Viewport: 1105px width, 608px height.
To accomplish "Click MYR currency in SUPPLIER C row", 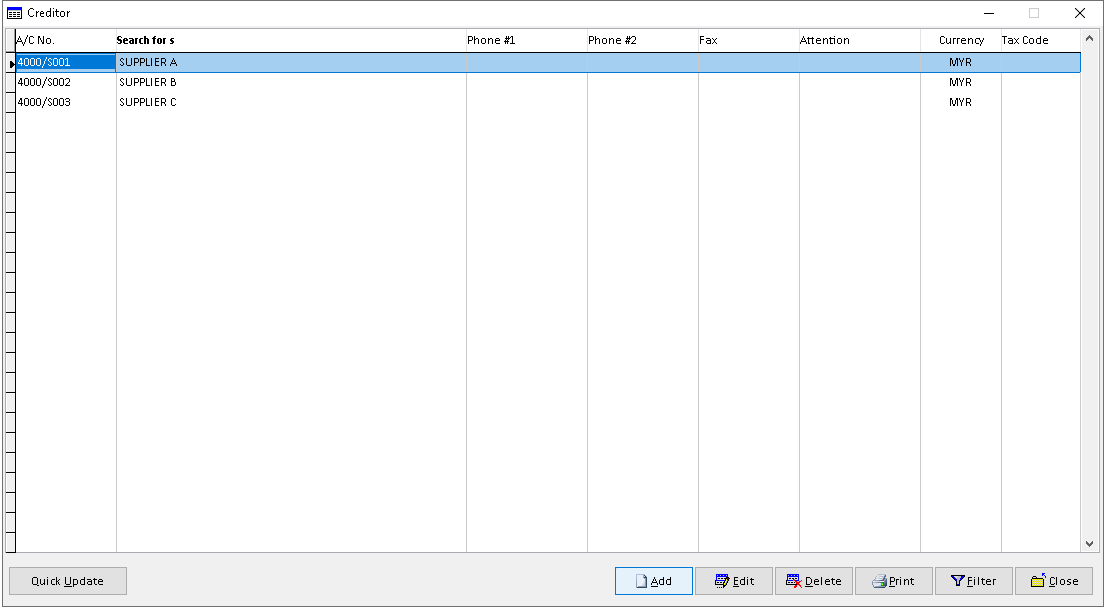I will pyautogui.click(x=961, y=102).
